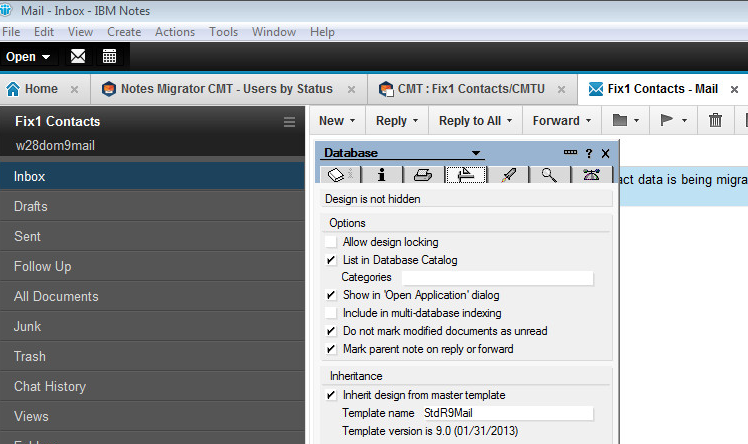This screenshot has width=748, height=444.
Task: Open the Junk folder
Action: click(152, 327)
